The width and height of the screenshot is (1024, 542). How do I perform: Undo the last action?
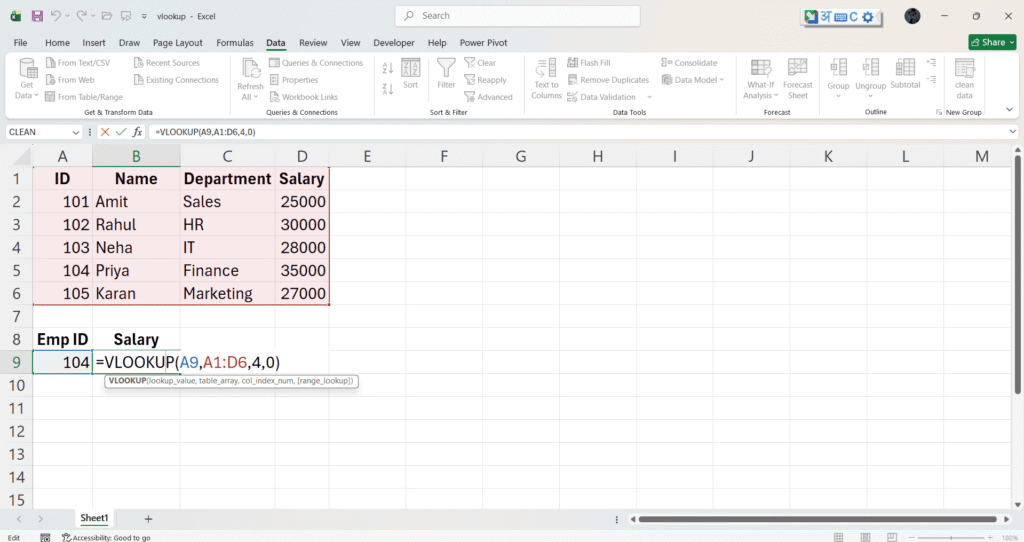pos(56,16)
